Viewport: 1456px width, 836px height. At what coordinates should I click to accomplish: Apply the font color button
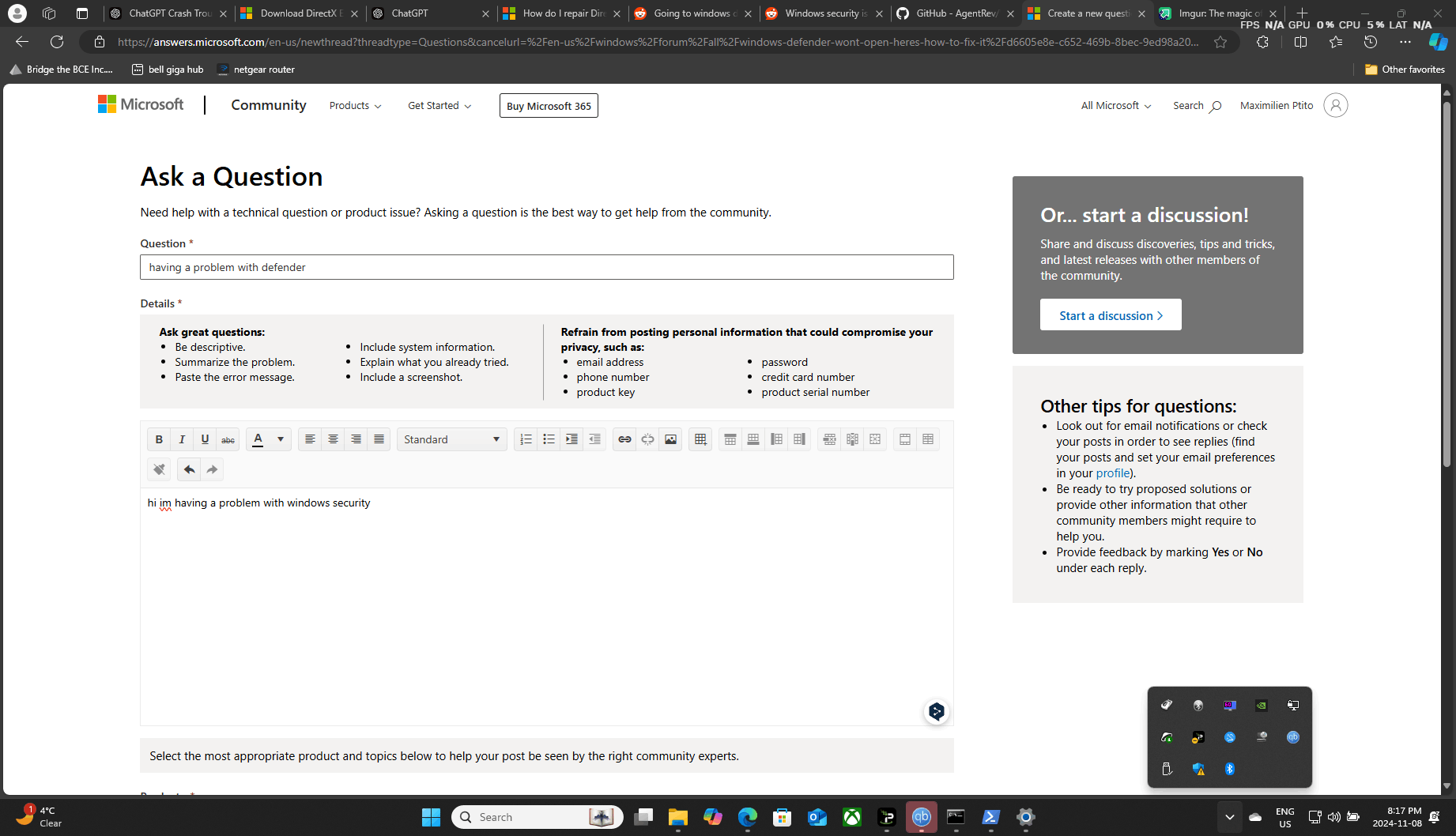pos(258,439)
